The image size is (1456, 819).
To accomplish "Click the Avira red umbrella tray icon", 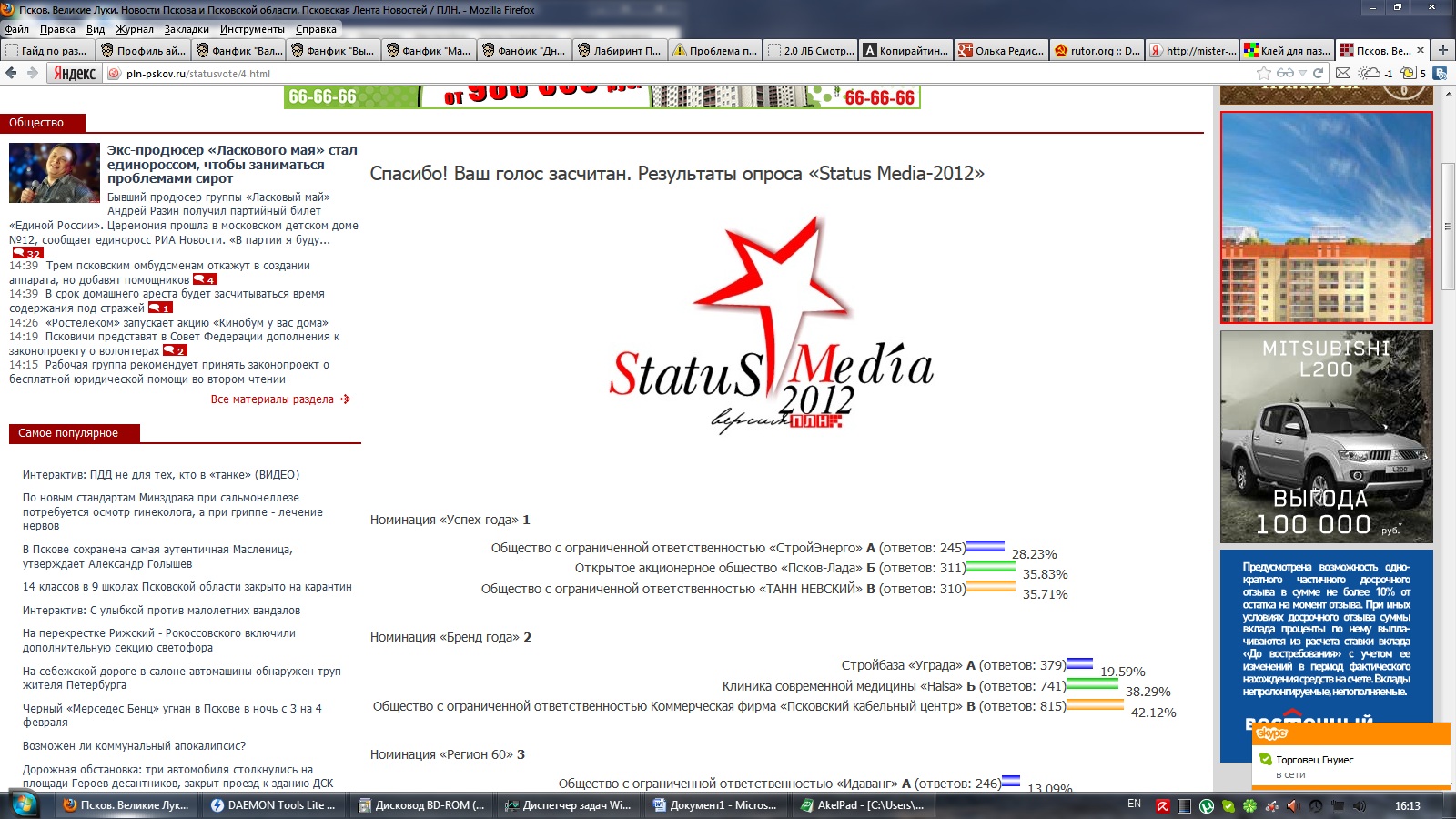I will tap(1163, 805).
